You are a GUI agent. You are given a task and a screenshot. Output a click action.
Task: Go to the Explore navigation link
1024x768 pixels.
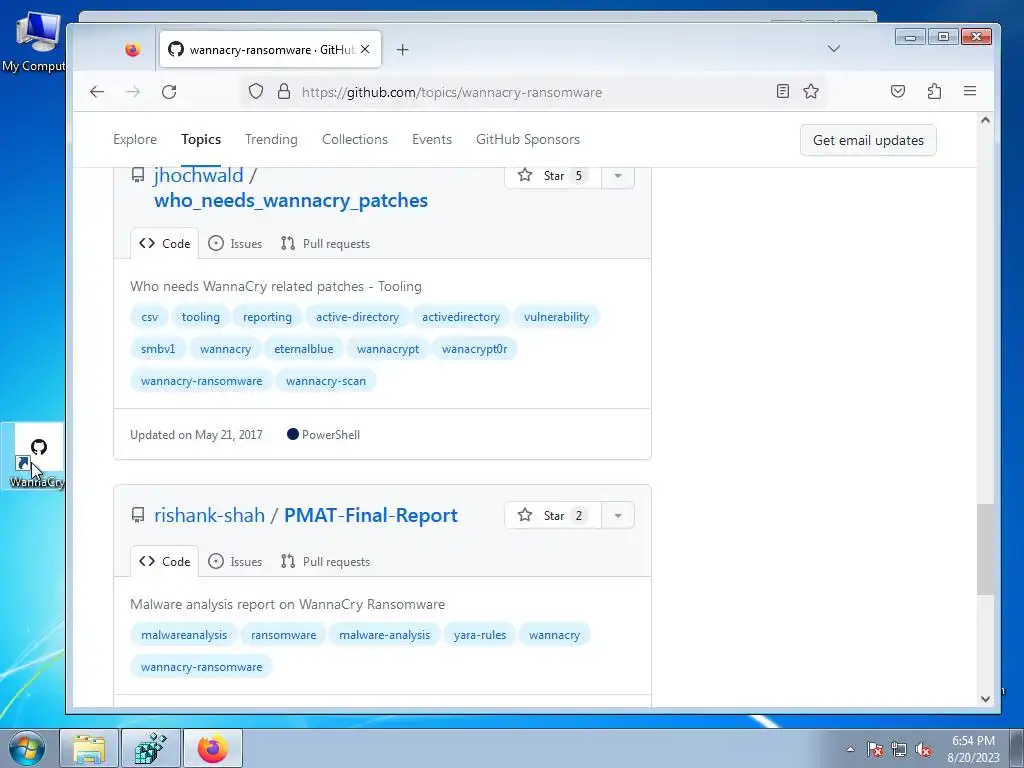(135, 140)
